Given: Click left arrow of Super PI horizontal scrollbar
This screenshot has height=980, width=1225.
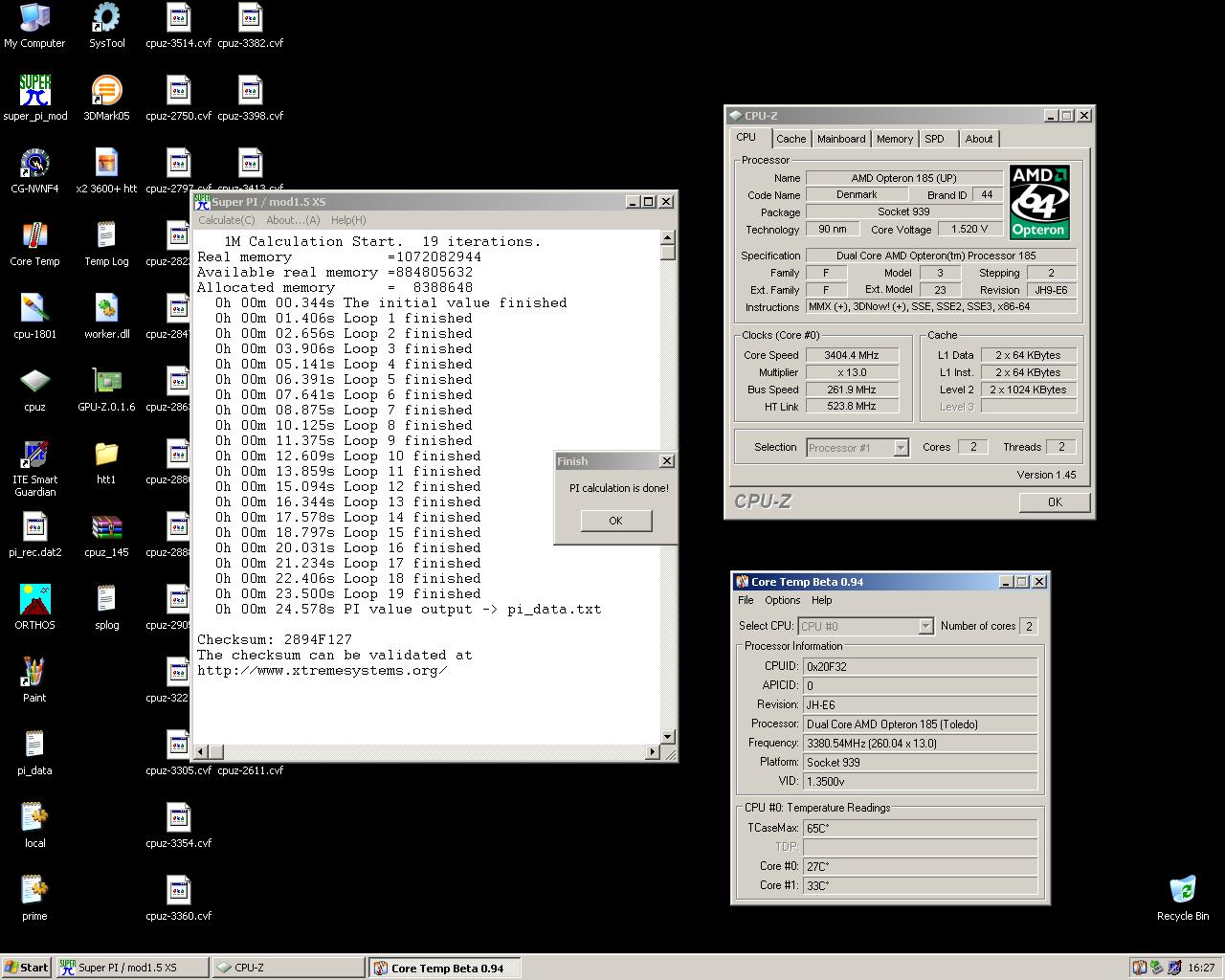Looking at the screenshot, I should click(199, 751).
